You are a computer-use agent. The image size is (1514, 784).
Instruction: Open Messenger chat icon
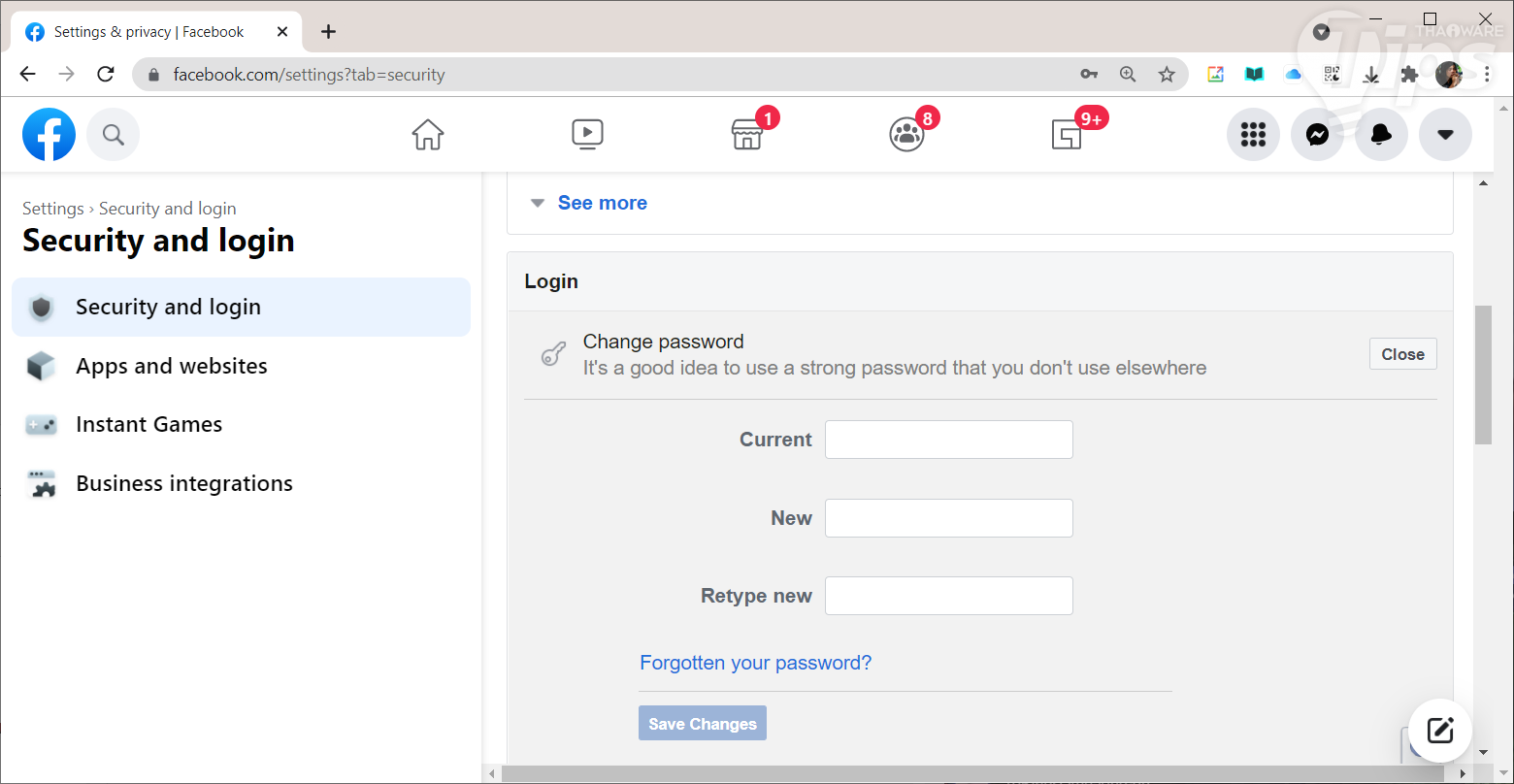pos(1317,135)
